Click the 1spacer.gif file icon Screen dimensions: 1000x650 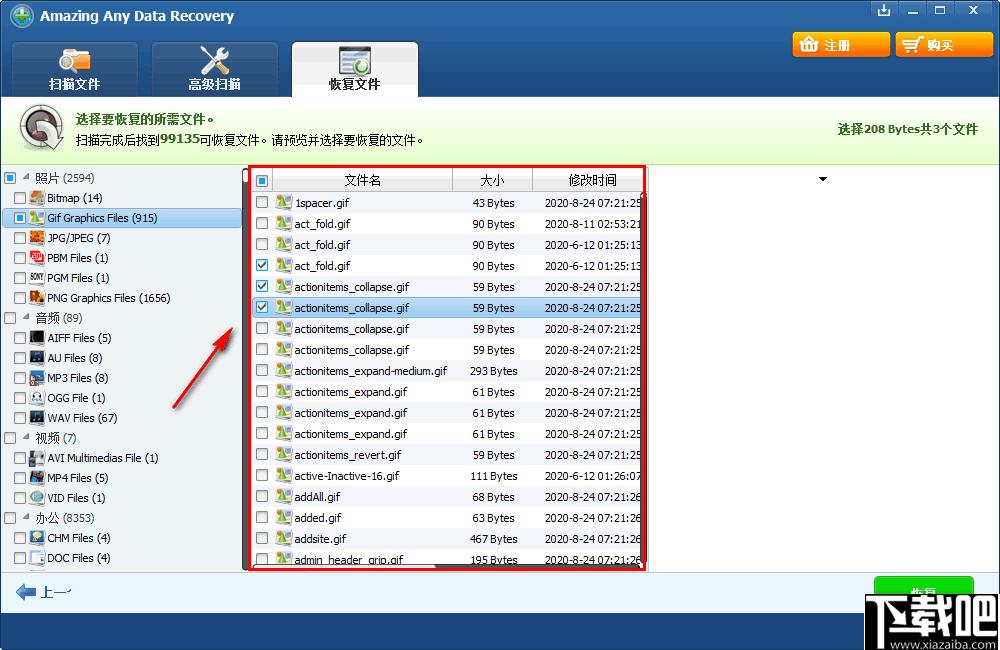tap(283, 203)
